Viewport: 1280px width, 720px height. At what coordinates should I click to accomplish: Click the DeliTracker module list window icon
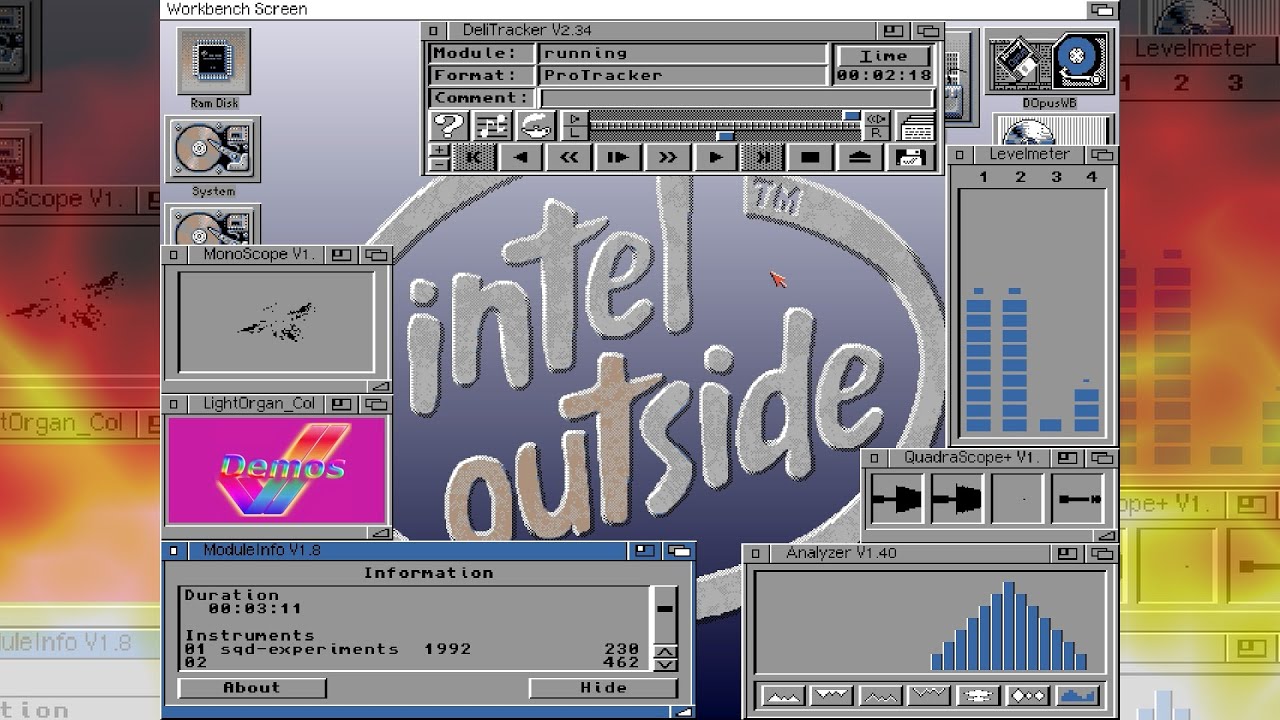(916, 127)
